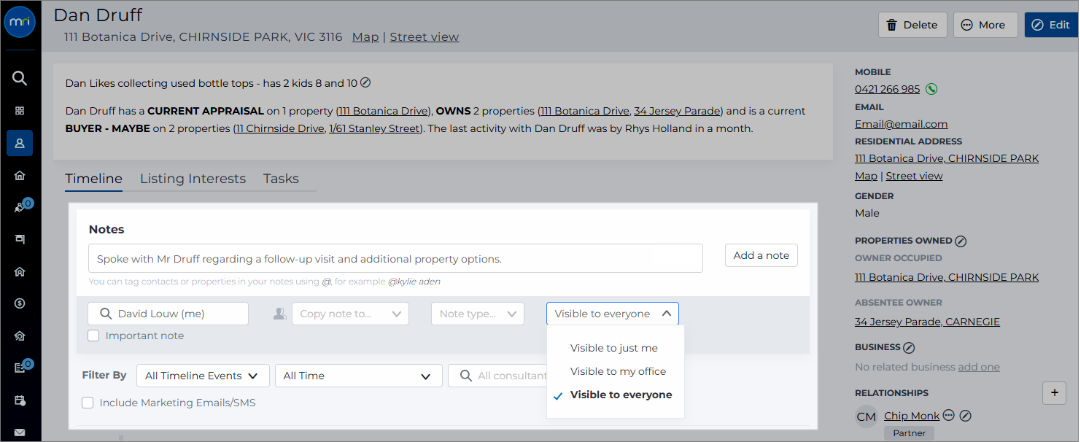Enable Include Marketing Emails/SMS checkbox
The image size is (1080, 442).
(87, 403)
